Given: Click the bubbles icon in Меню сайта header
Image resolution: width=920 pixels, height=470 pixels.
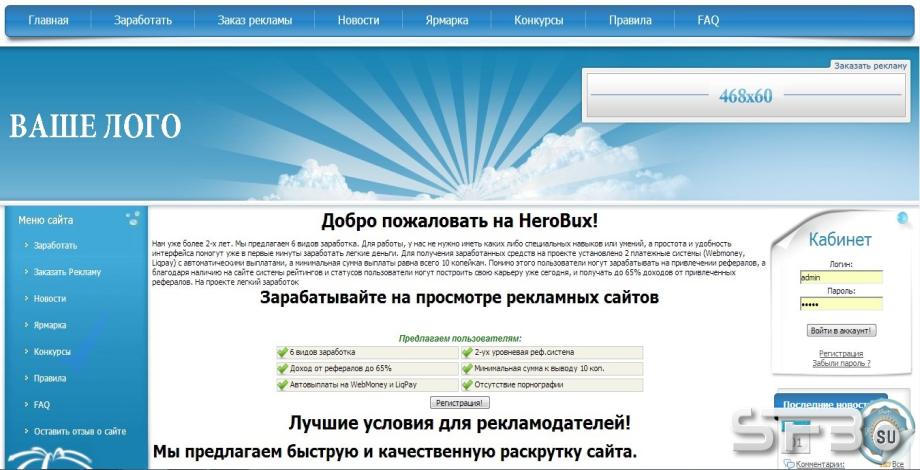Looking at the screenshot, I should [x=133, y=218].
